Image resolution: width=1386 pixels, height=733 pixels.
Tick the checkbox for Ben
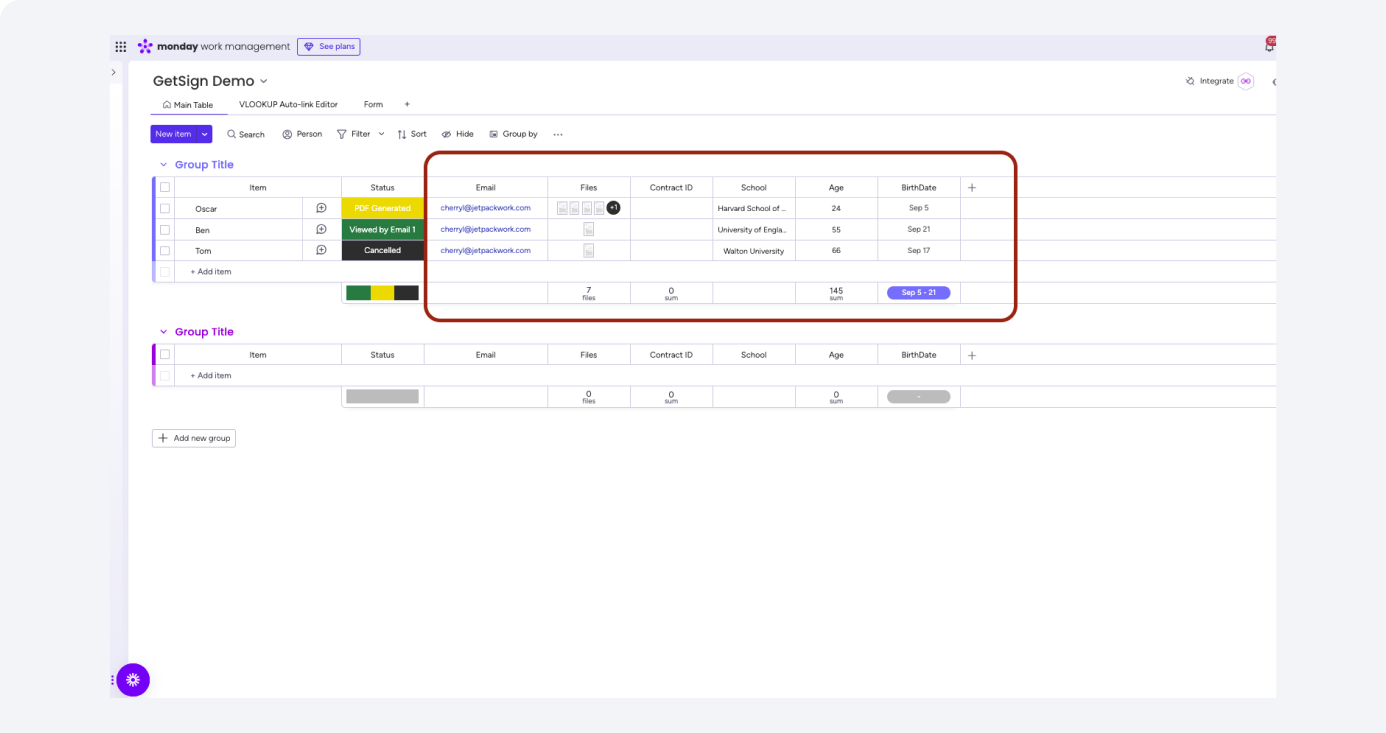[x=165, y=229]
